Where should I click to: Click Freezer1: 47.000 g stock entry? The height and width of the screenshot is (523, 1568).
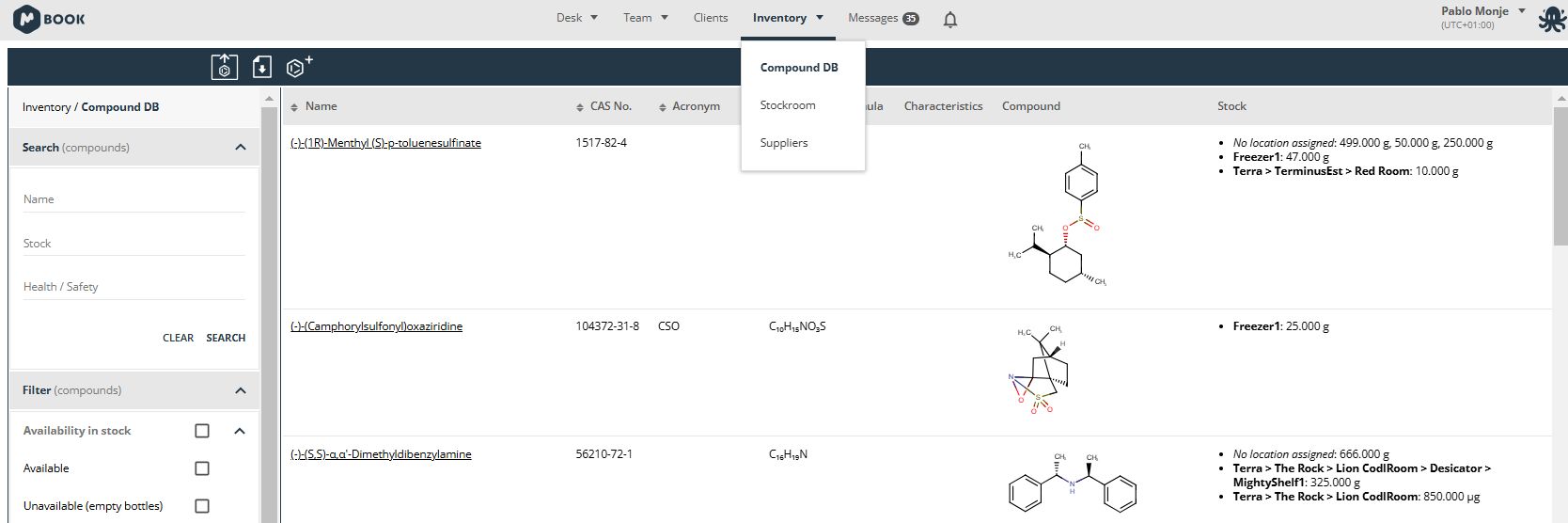pyautogui.click(x=1280, y=157)
